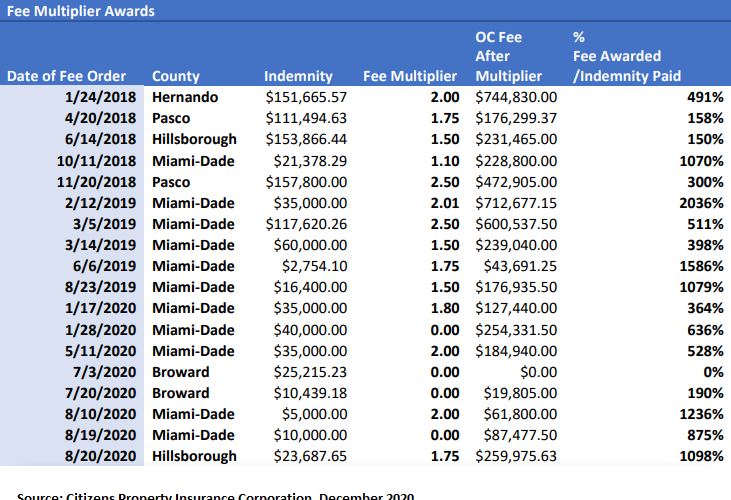
Task: Select the $2,754.10 indemnity cell
Action: 313,266
